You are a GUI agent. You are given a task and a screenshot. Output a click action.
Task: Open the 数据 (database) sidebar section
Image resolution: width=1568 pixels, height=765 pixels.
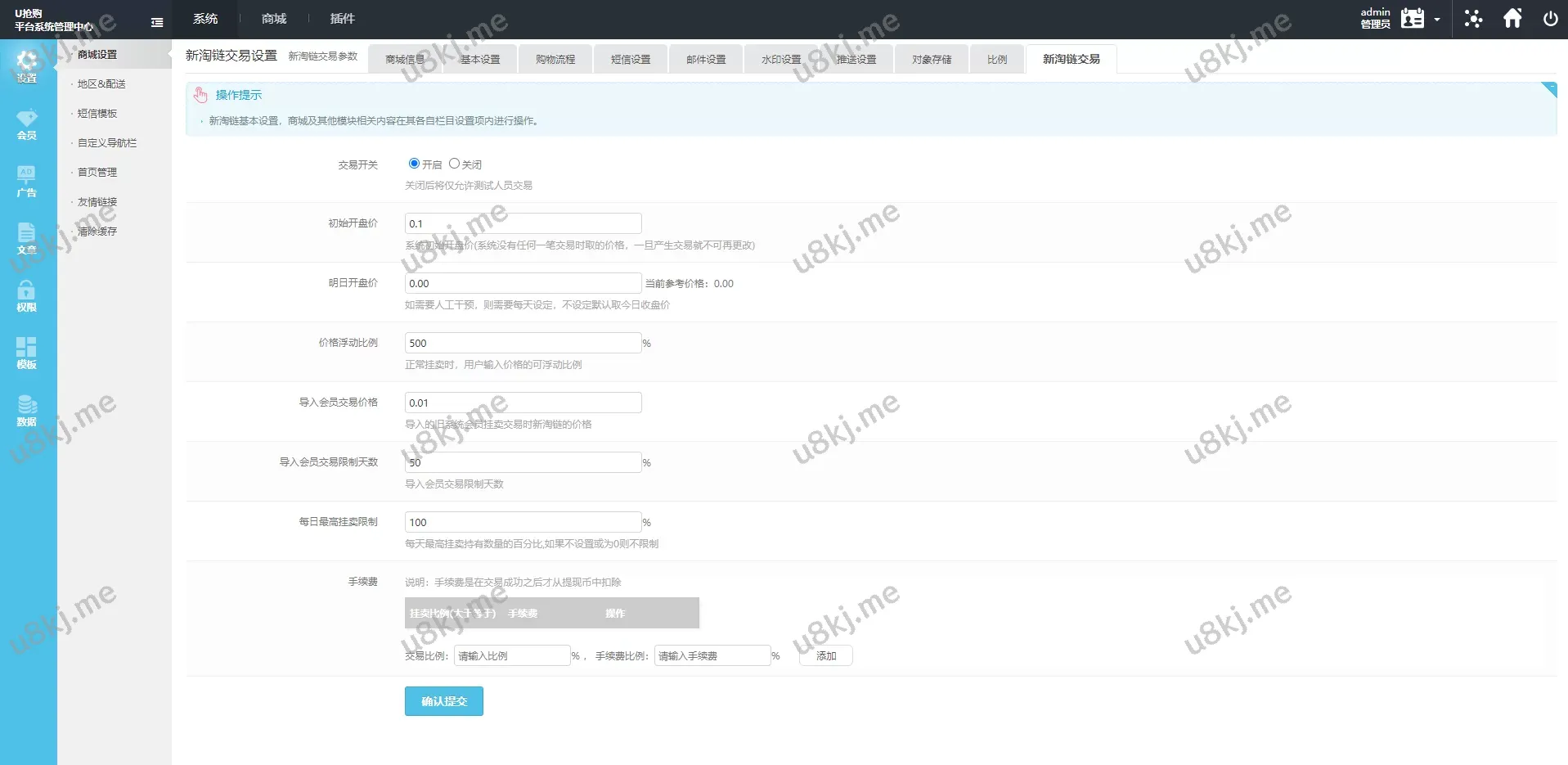point(27,411)
